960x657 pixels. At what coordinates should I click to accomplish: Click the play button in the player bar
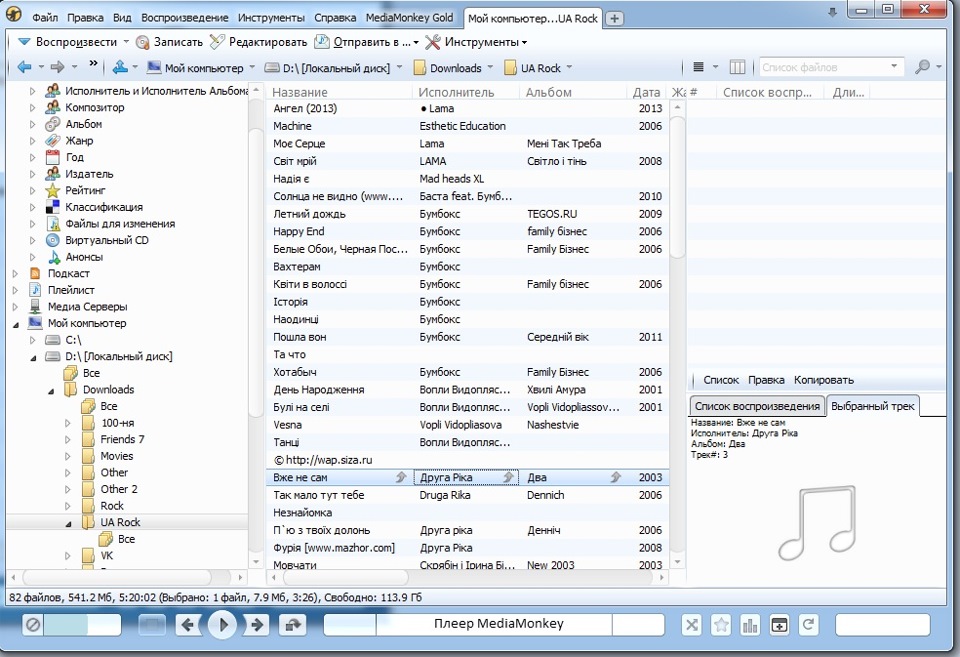tap(222, 625)
